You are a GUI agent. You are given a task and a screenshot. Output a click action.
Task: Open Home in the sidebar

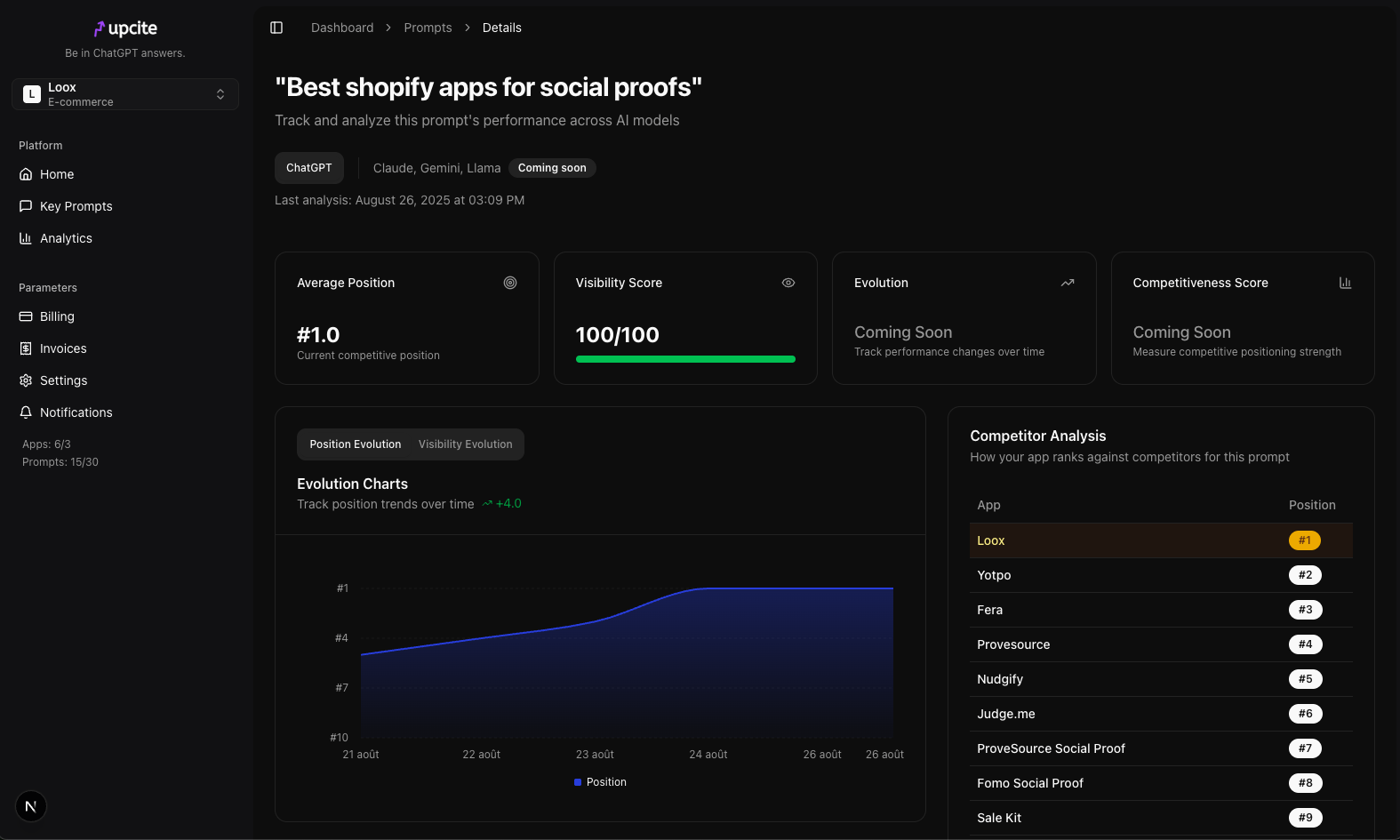click(x=125, y=174)
